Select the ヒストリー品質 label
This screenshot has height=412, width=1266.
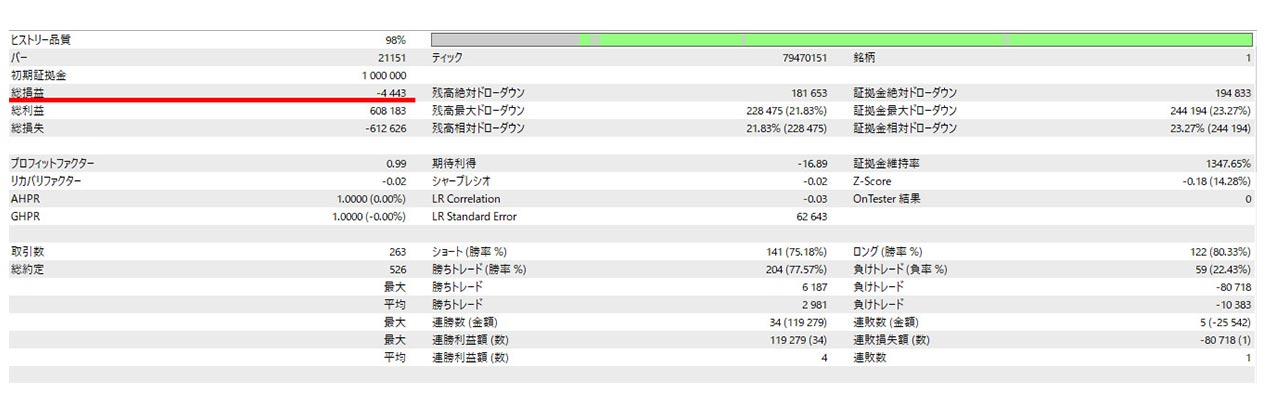(41, 40)
